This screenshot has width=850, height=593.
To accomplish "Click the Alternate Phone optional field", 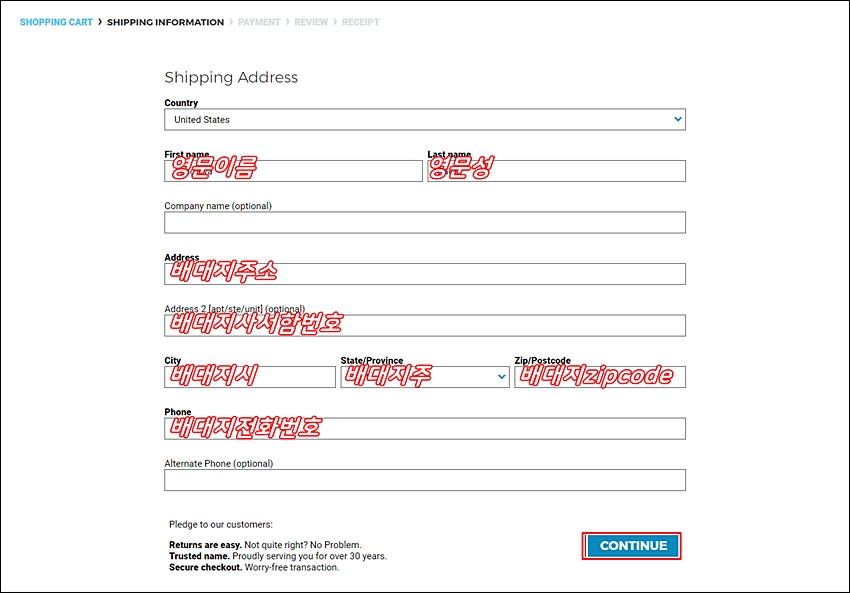I will point(424,480).
